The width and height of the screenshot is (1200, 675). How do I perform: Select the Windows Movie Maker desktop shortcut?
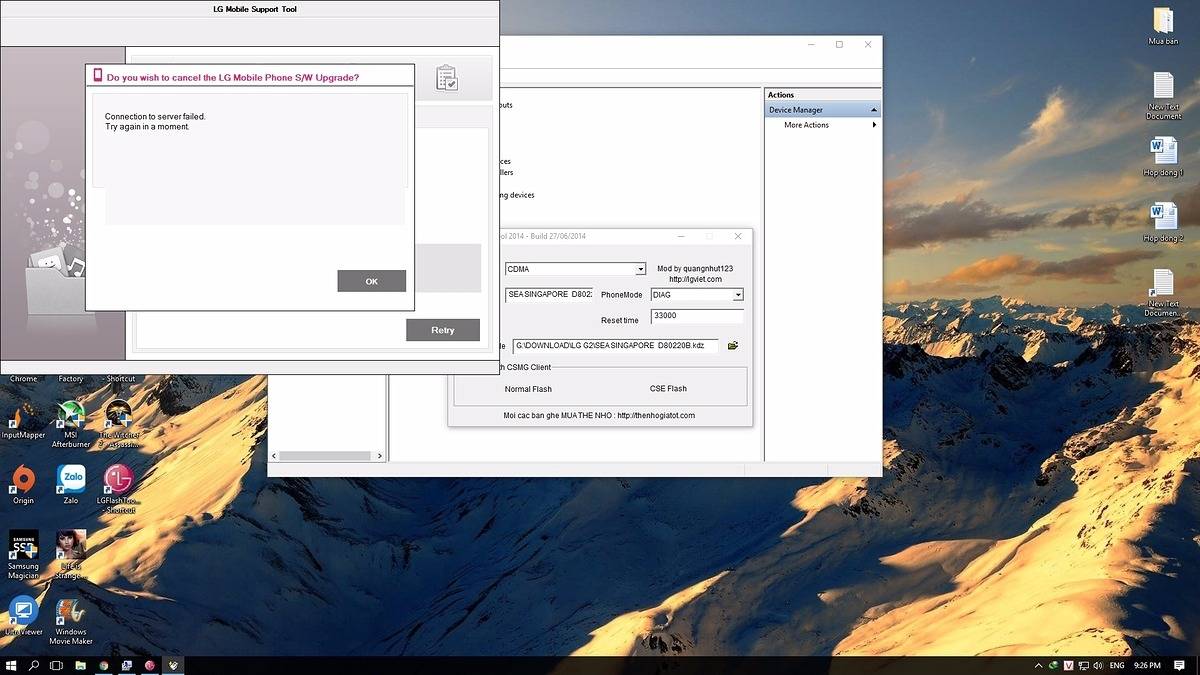[71, 621]
